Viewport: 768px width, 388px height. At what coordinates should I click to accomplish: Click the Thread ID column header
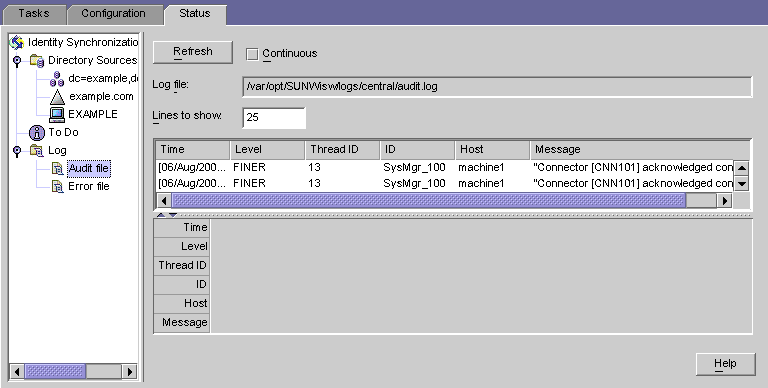[x=343, y=150]
